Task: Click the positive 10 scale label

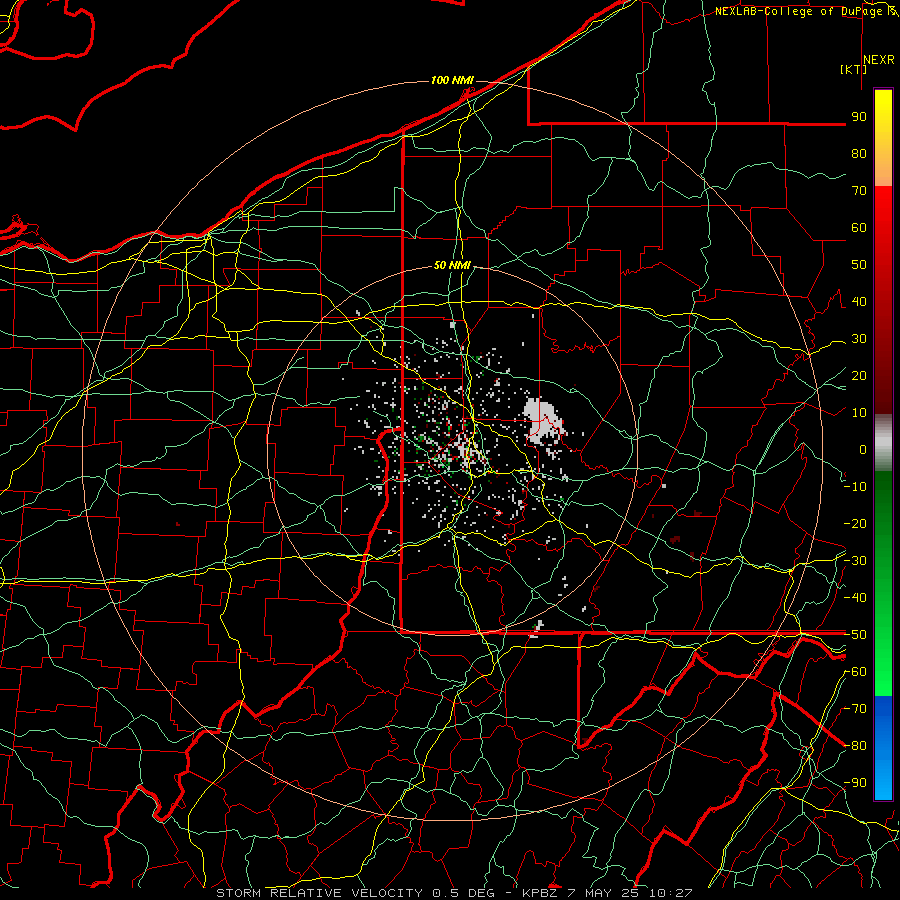Action: (859, 413)
